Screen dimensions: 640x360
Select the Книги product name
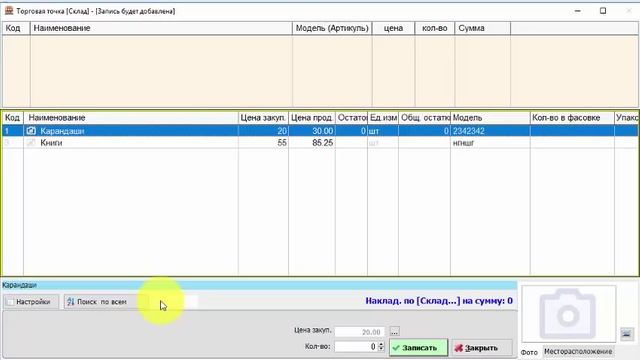click(51, 143)
